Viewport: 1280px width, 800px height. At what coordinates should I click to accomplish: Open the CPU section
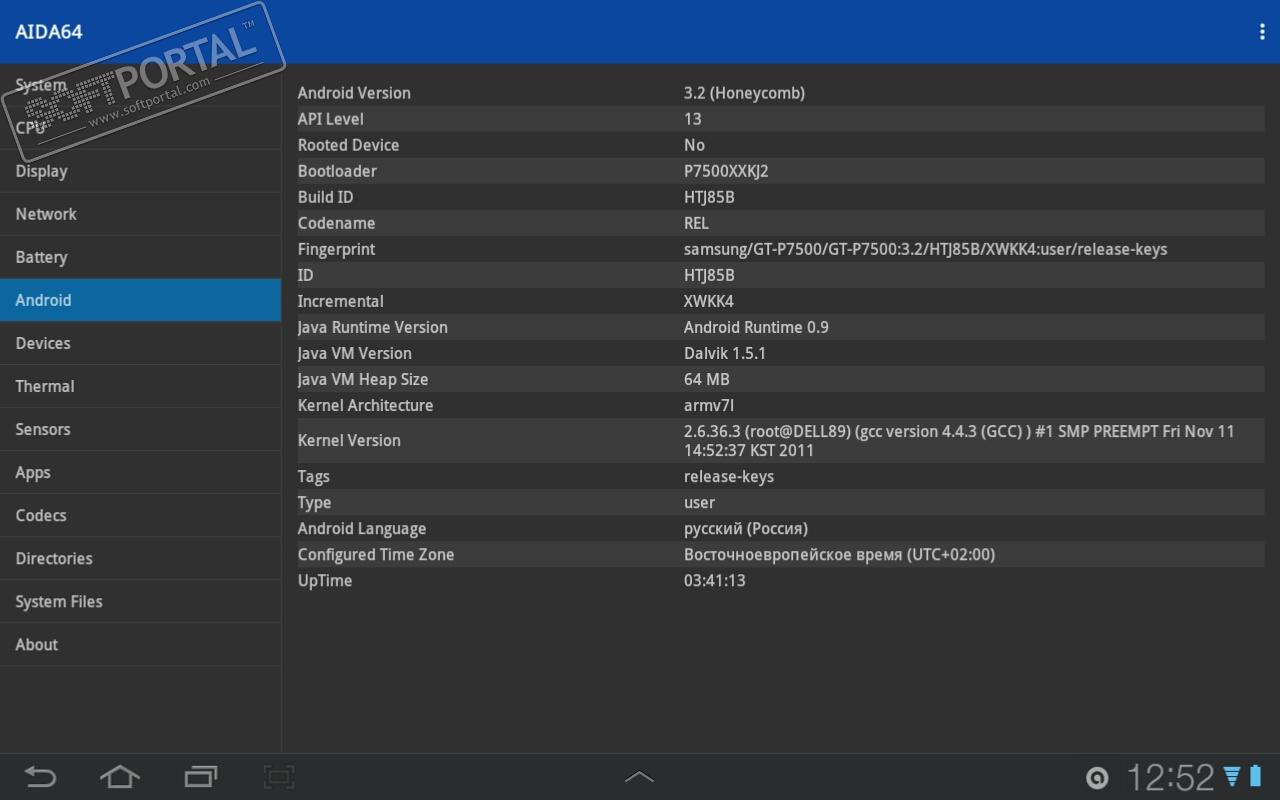(140, 128)
